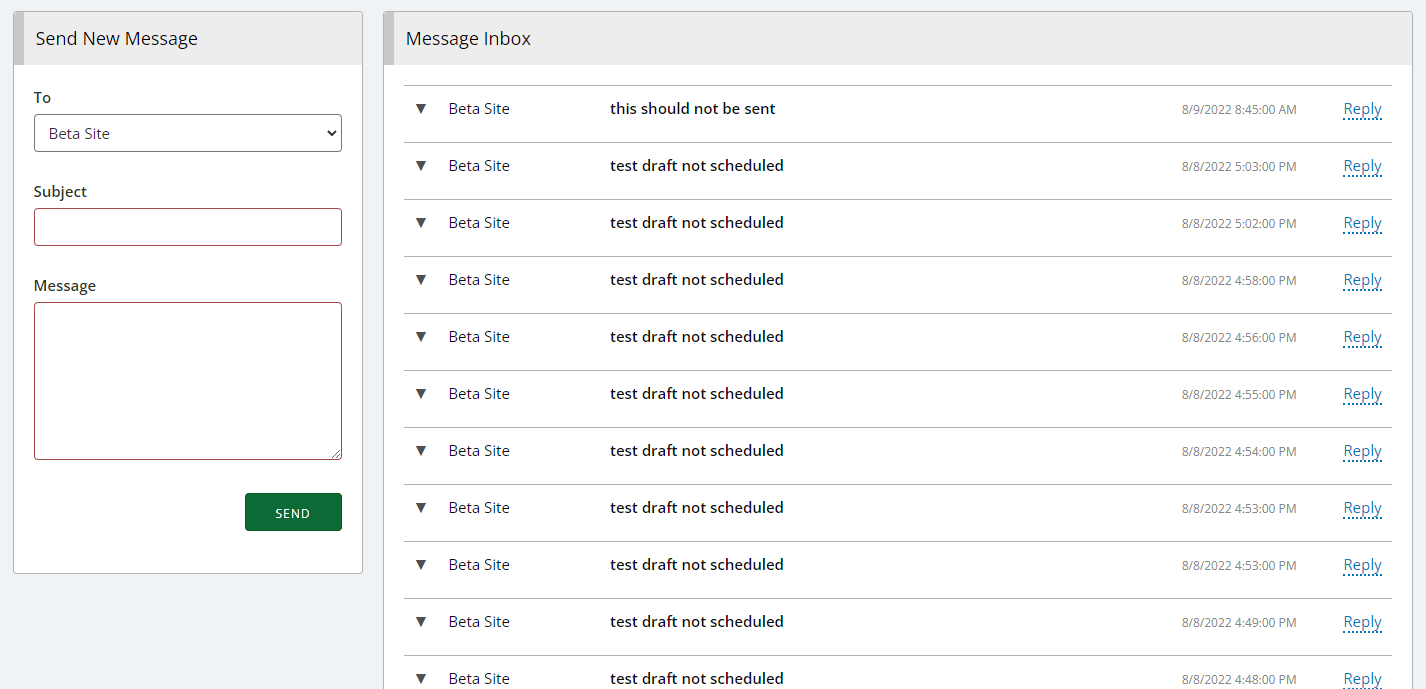The width and height of the screenshot is (1426, 689).
Task: Reply to the 4:55:00 PM message
Action: pos(1362,394)
